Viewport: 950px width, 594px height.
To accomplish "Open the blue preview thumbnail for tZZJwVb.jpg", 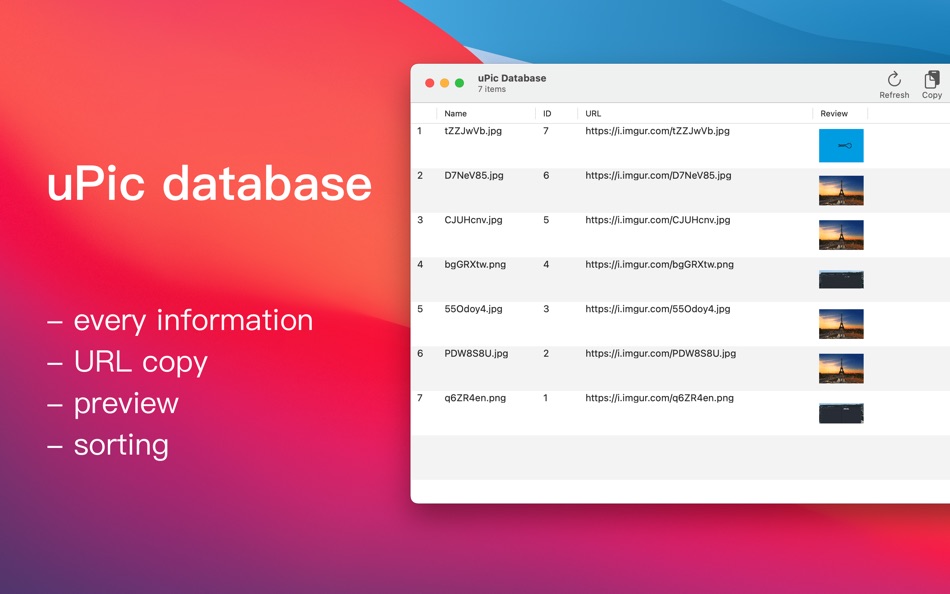I will coord(841,145).
